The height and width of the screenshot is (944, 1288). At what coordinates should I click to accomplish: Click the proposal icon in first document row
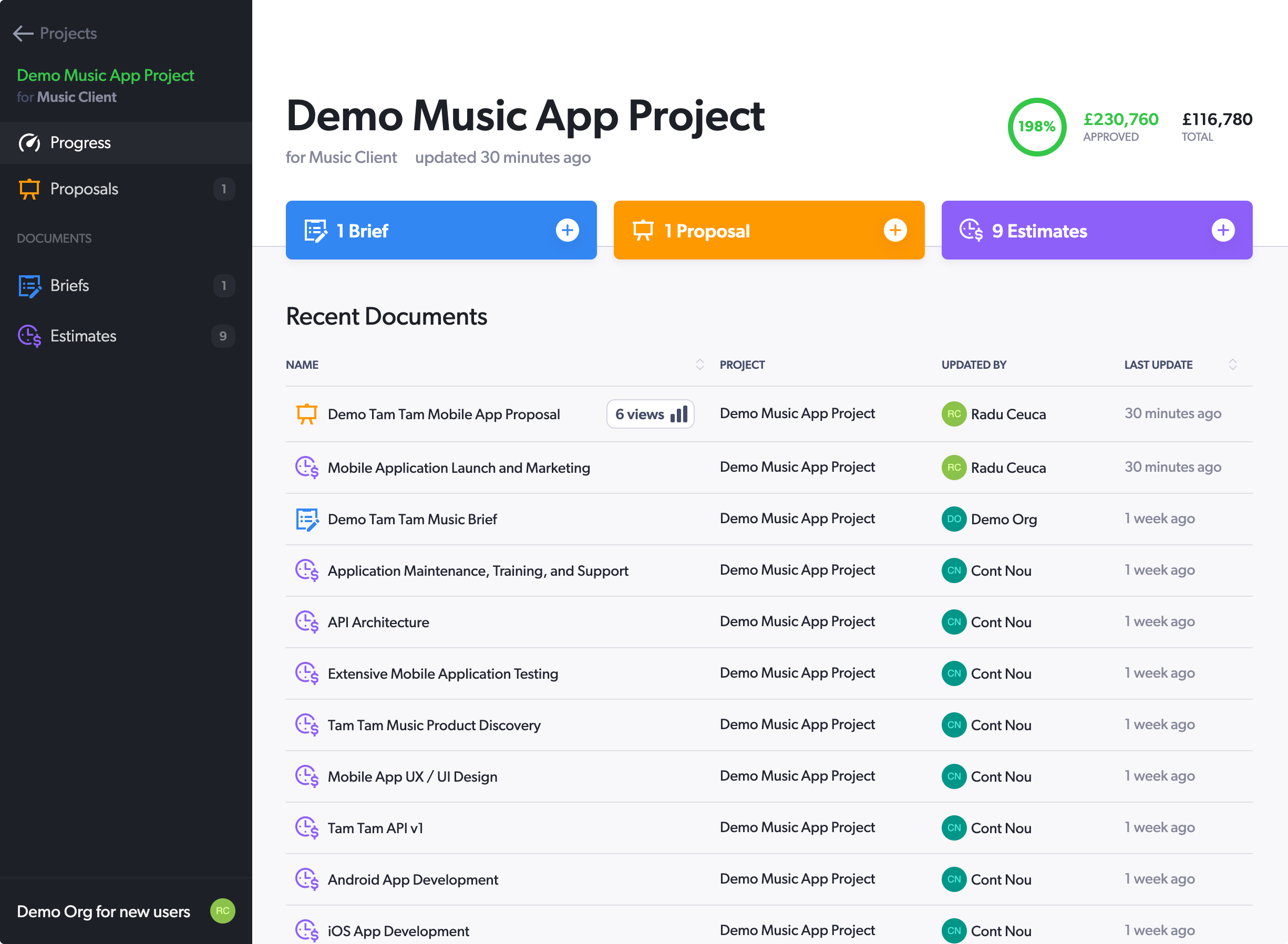point(306,414)
